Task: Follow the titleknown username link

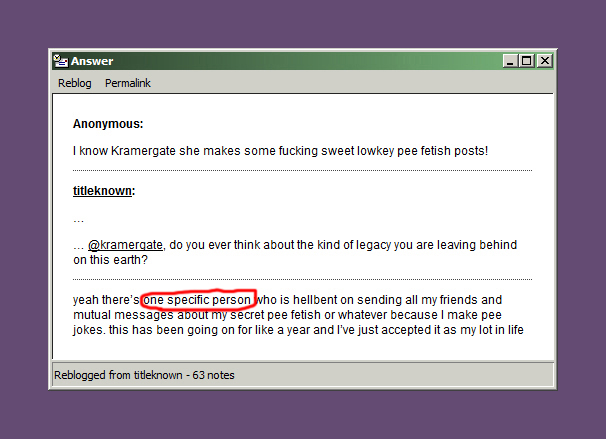Action: pyautogui.click(x=102, y=191)
